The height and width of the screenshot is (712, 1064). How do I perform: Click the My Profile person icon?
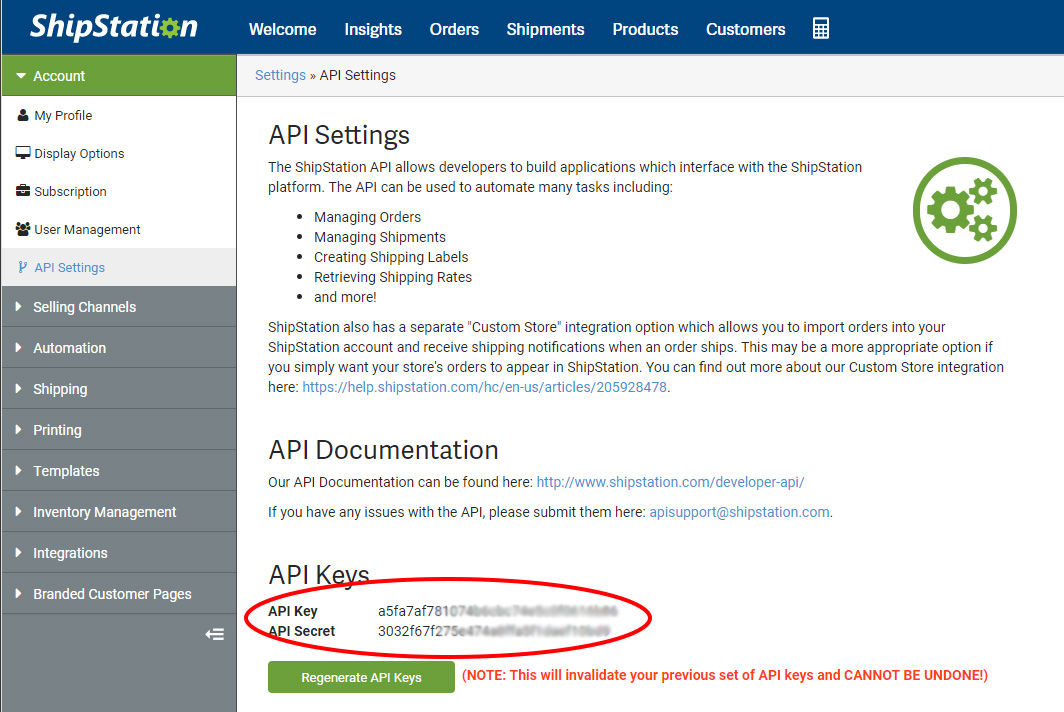22,115
